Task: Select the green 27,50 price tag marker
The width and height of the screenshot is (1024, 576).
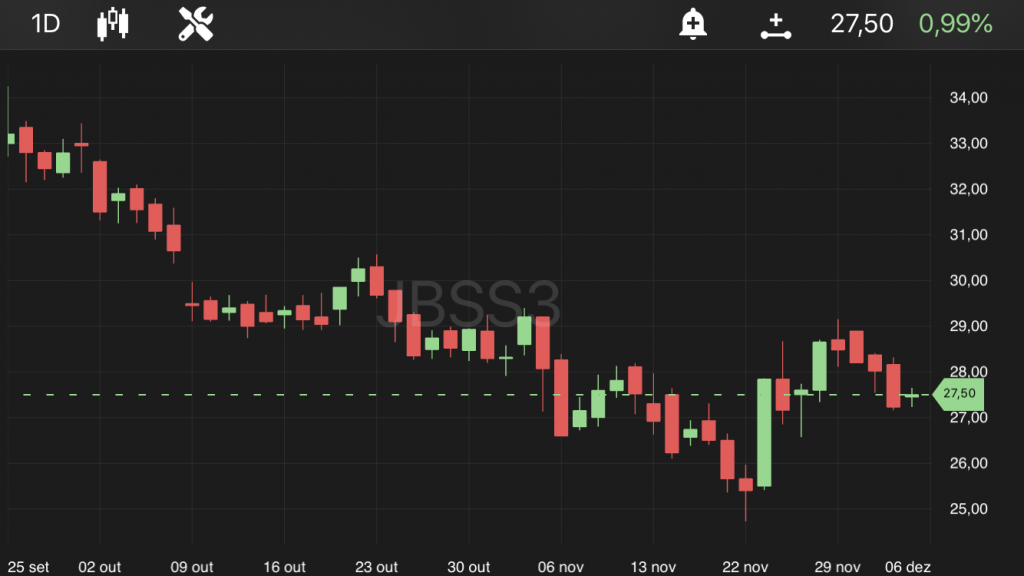Action: pos(959,394)
